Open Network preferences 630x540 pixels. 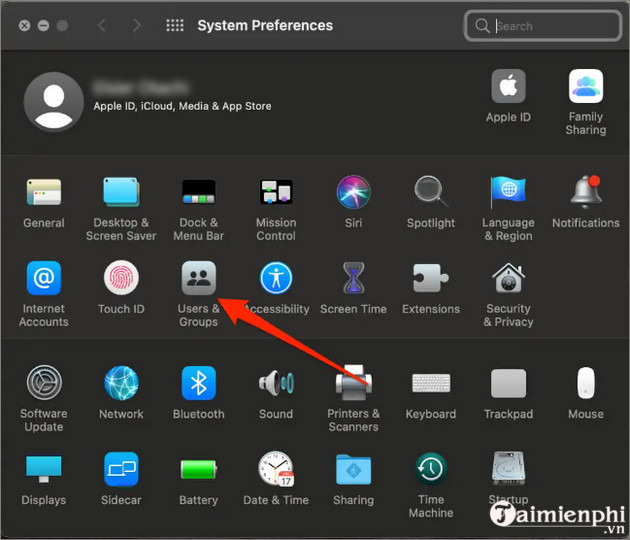click(121, 383)
